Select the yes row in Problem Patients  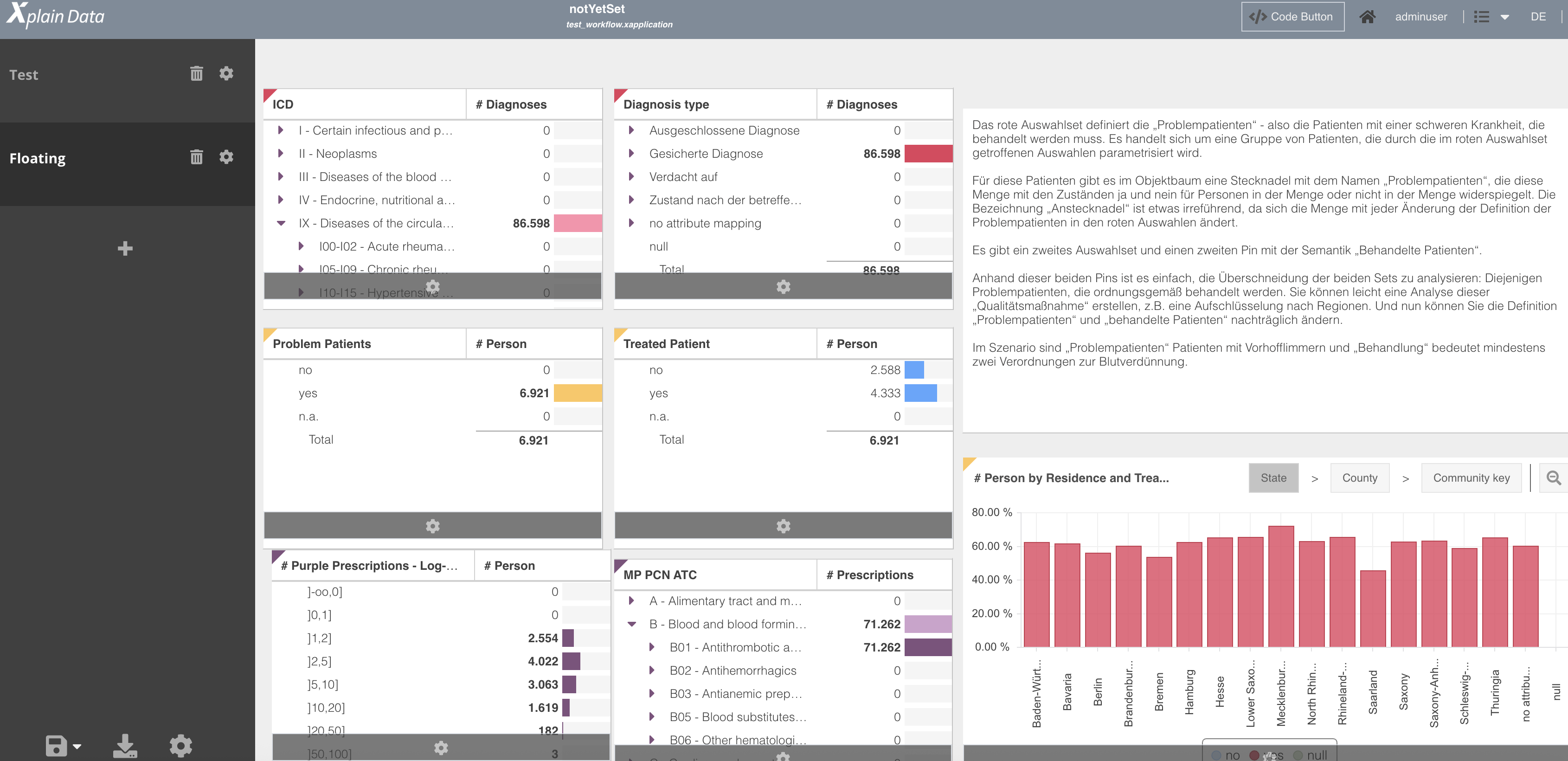coord(433,393)
